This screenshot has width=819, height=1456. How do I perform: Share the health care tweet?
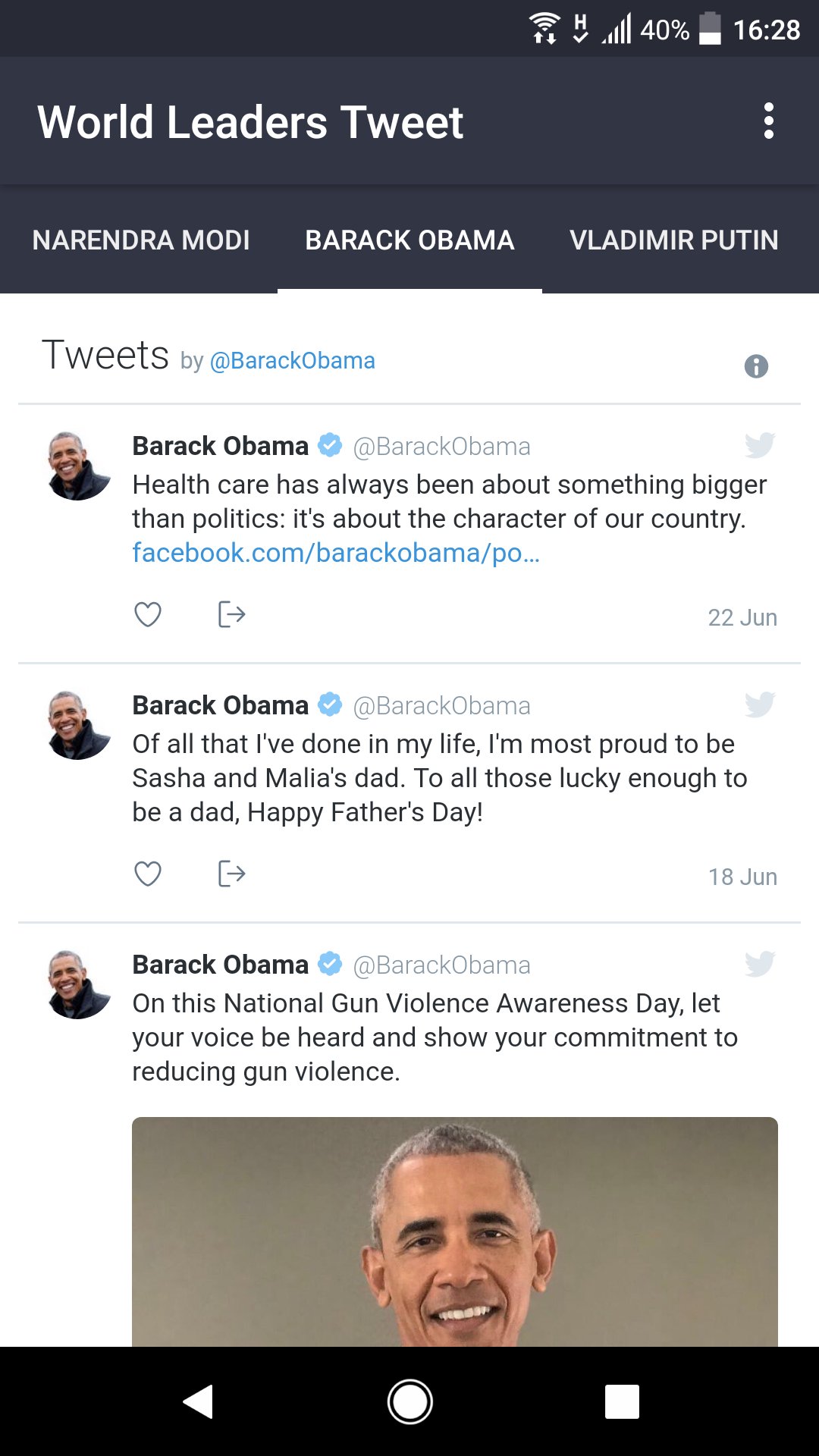(x=231, y=616)
